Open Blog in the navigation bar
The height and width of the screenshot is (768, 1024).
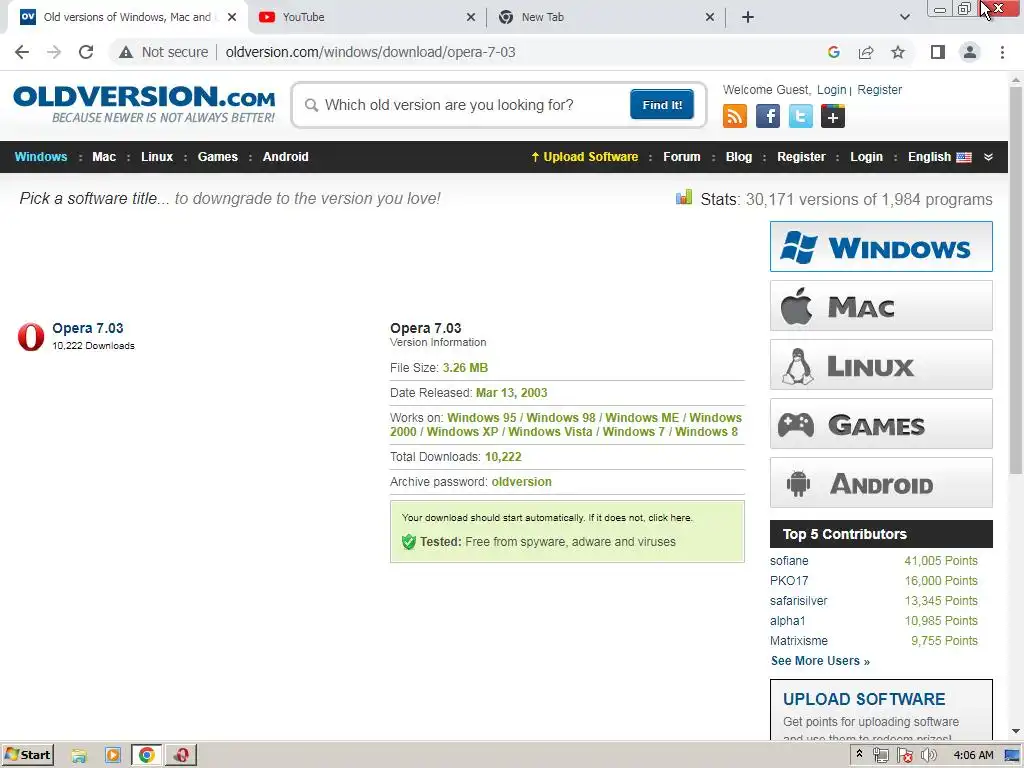coord(739,157)
